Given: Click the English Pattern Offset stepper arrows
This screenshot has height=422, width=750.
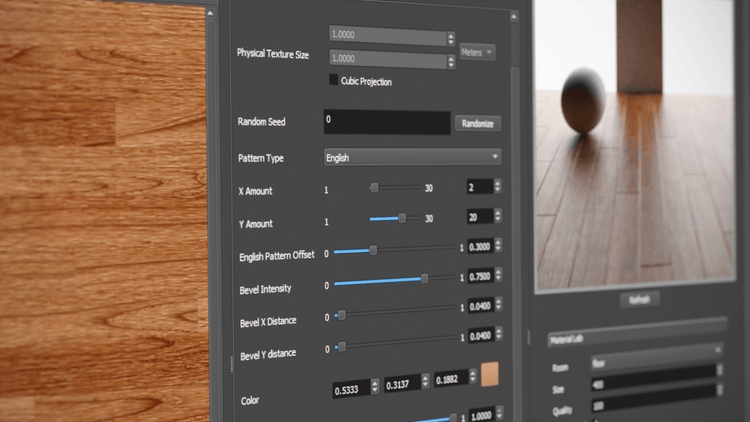Looking at the screenshot, I should click(498, 245).
